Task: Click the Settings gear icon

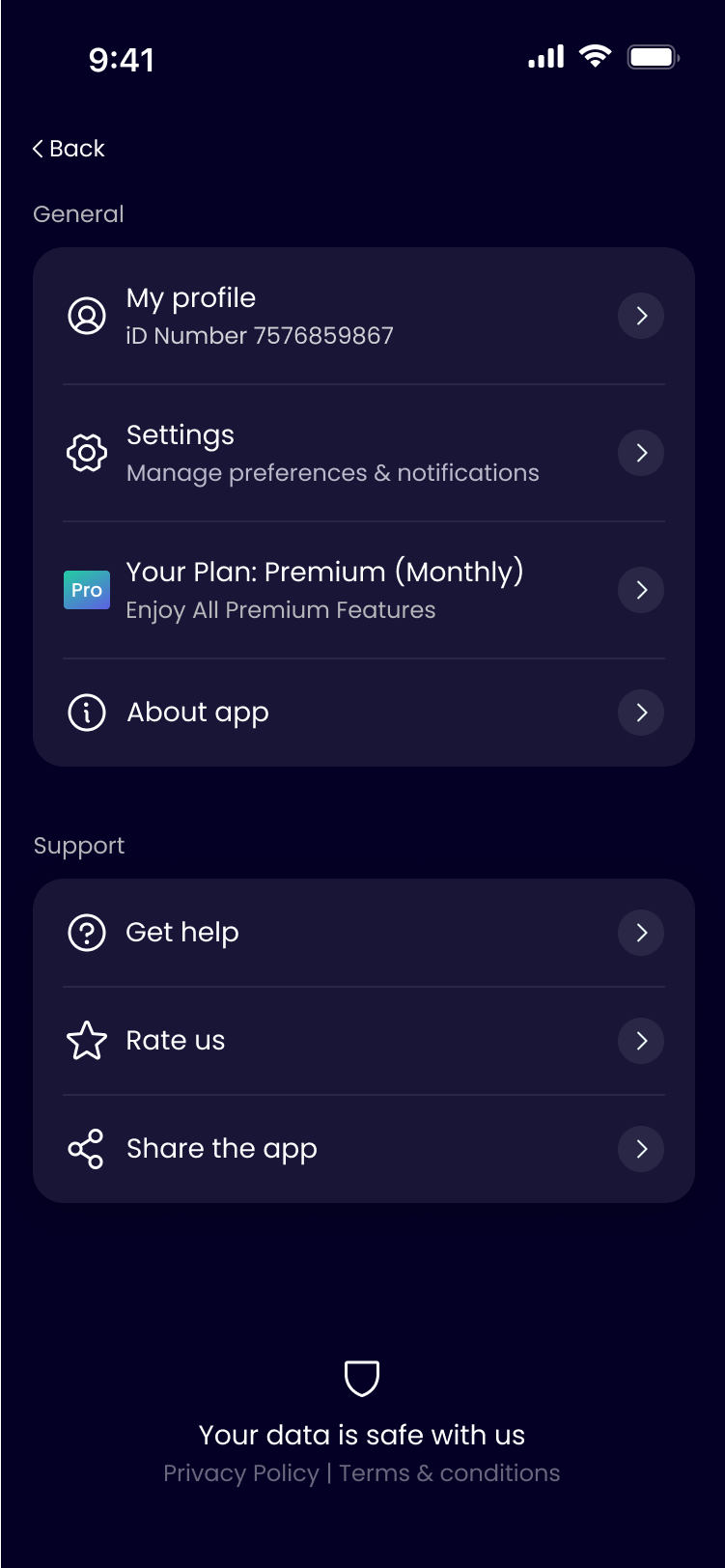Action: [x=87, y=453]
